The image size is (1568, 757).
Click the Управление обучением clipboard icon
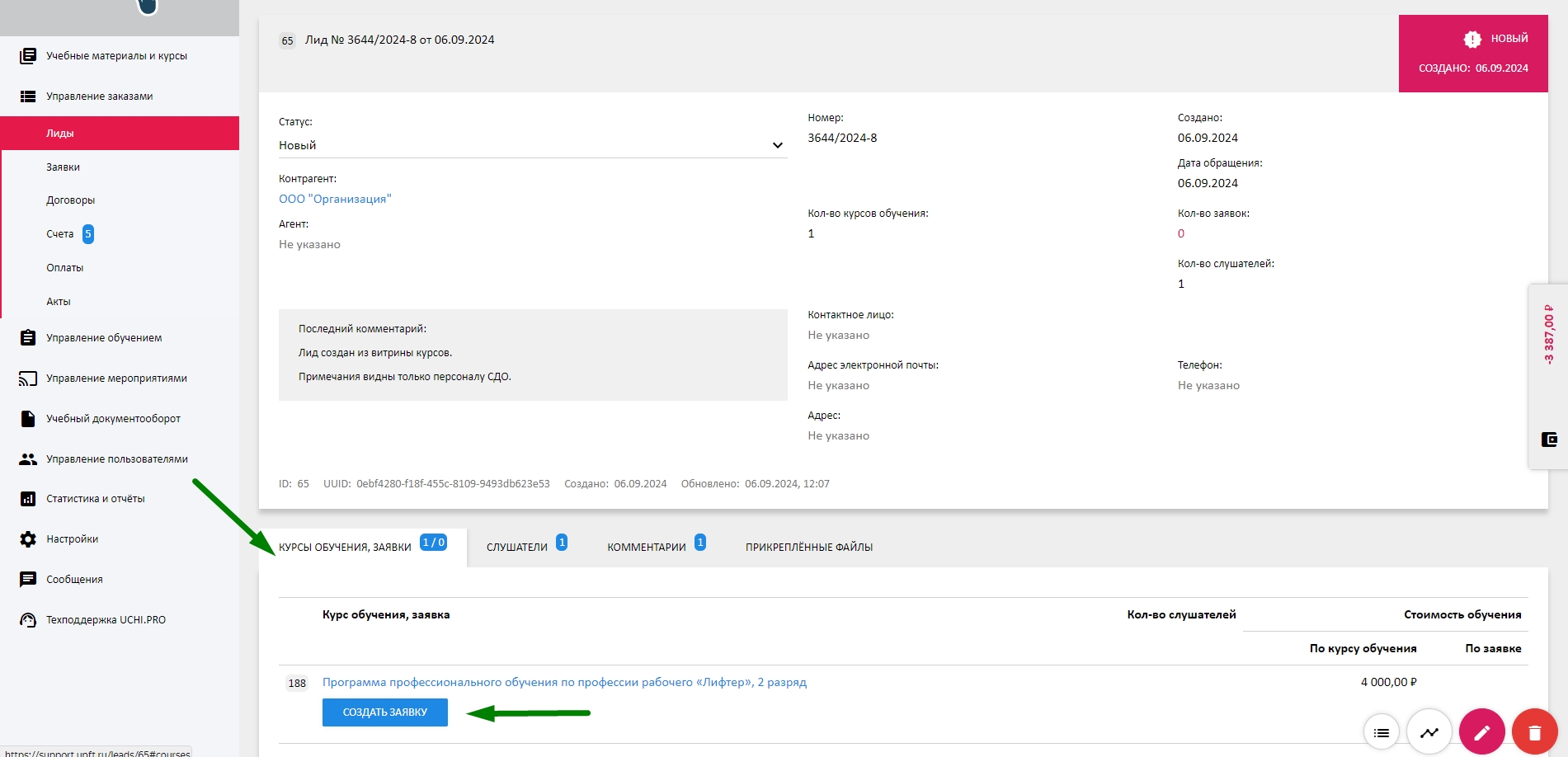coord(28,338)
